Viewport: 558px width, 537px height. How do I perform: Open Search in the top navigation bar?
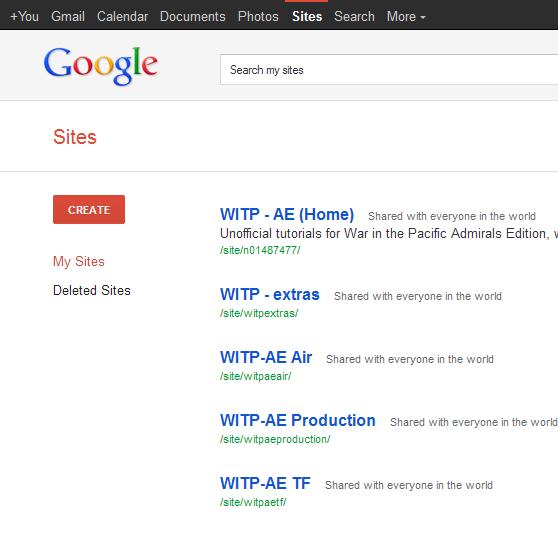pyautogui.click(x=354, y=16)
